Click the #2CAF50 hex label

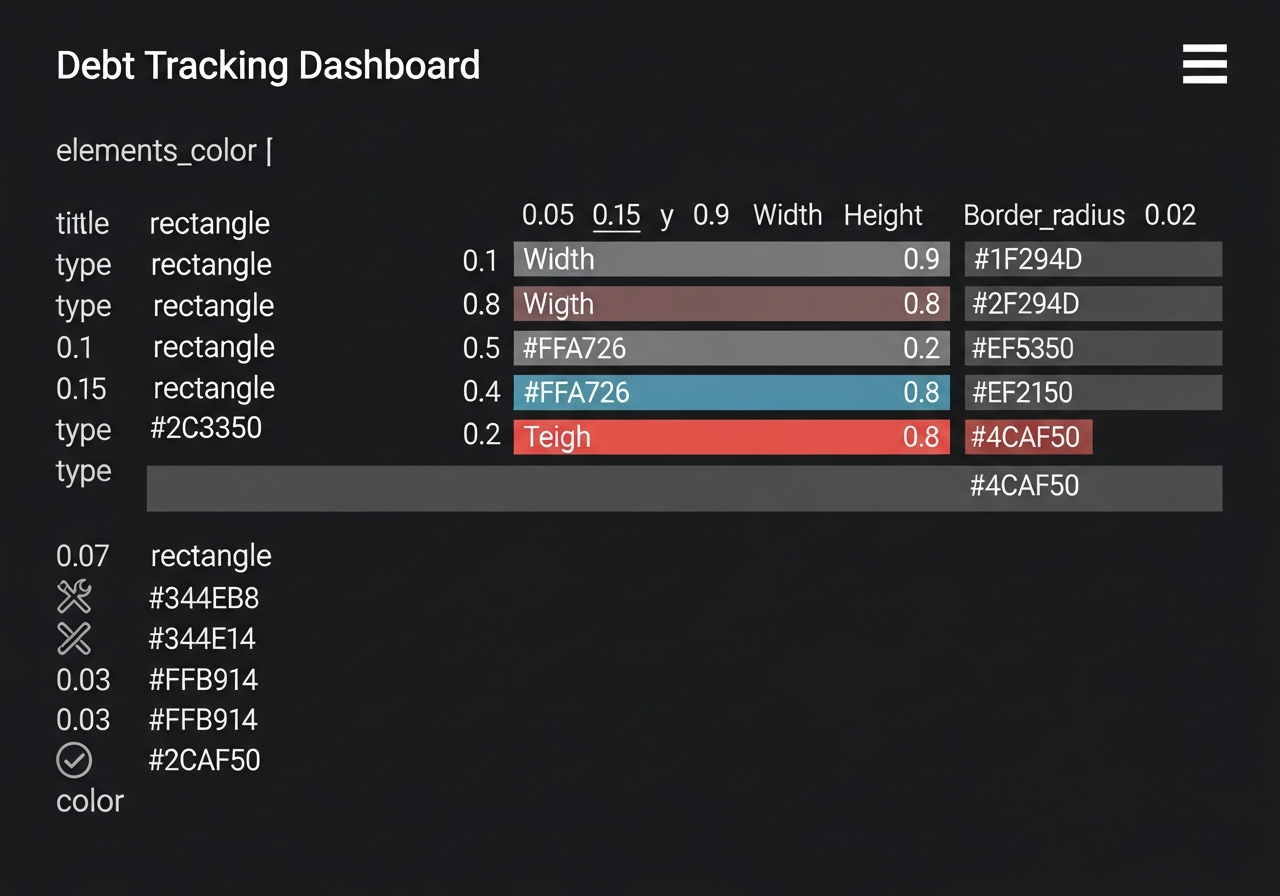[x=204, y=760]
